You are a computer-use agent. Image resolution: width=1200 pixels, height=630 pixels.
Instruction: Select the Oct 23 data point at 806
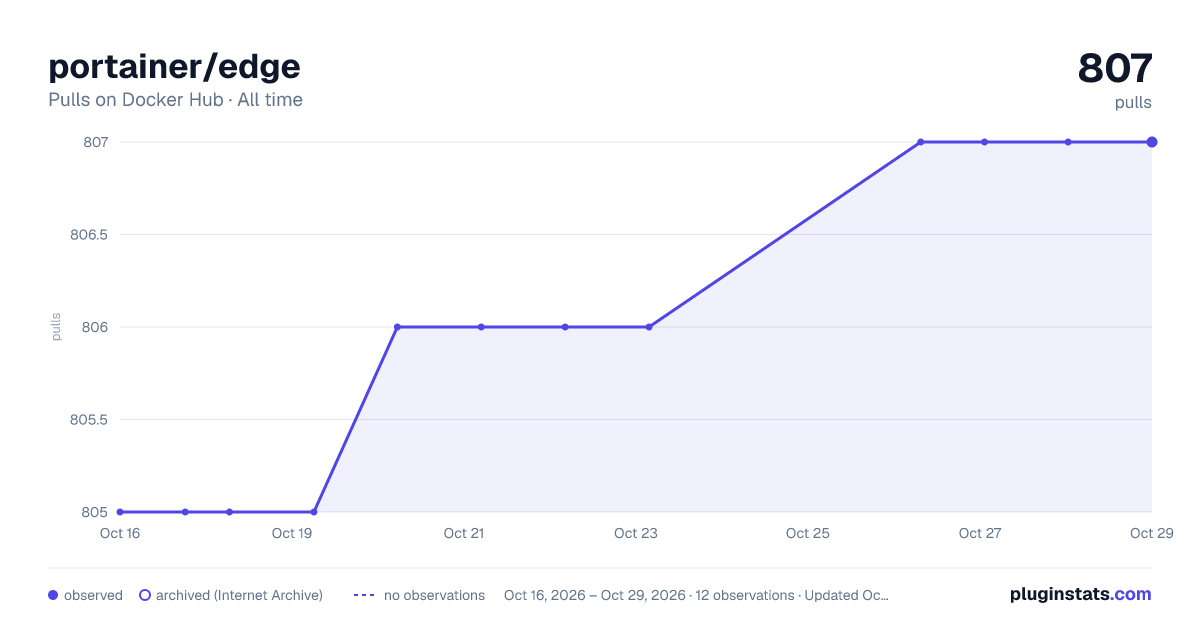point(649,327)
